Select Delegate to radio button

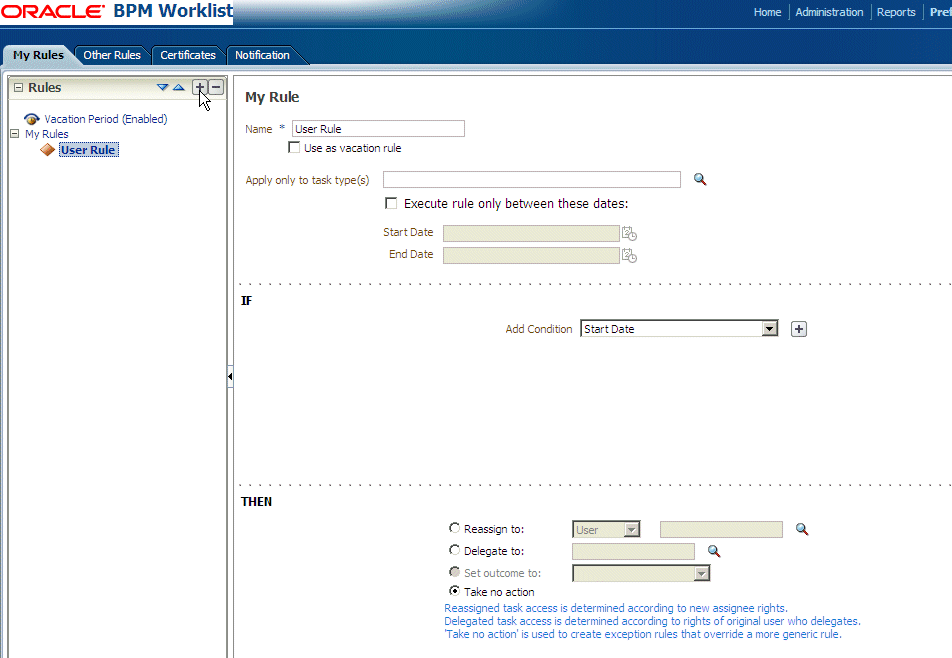coord(454,550)
